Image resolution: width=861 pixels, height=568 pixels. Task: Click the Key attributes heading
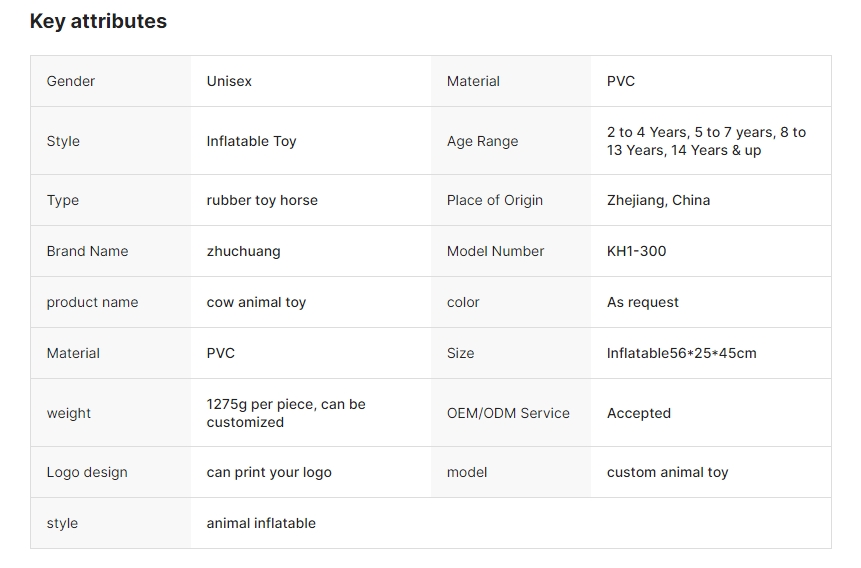[x=98, y=21]
